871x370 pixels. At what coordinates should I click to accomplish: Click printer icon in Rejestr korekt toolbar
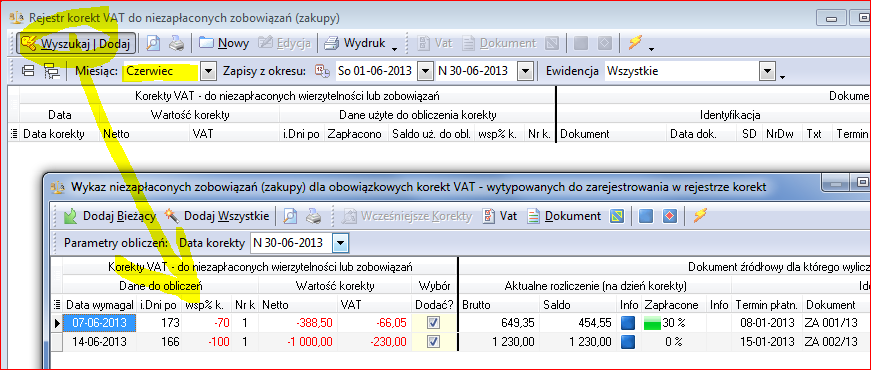click(x=177, y=43)
